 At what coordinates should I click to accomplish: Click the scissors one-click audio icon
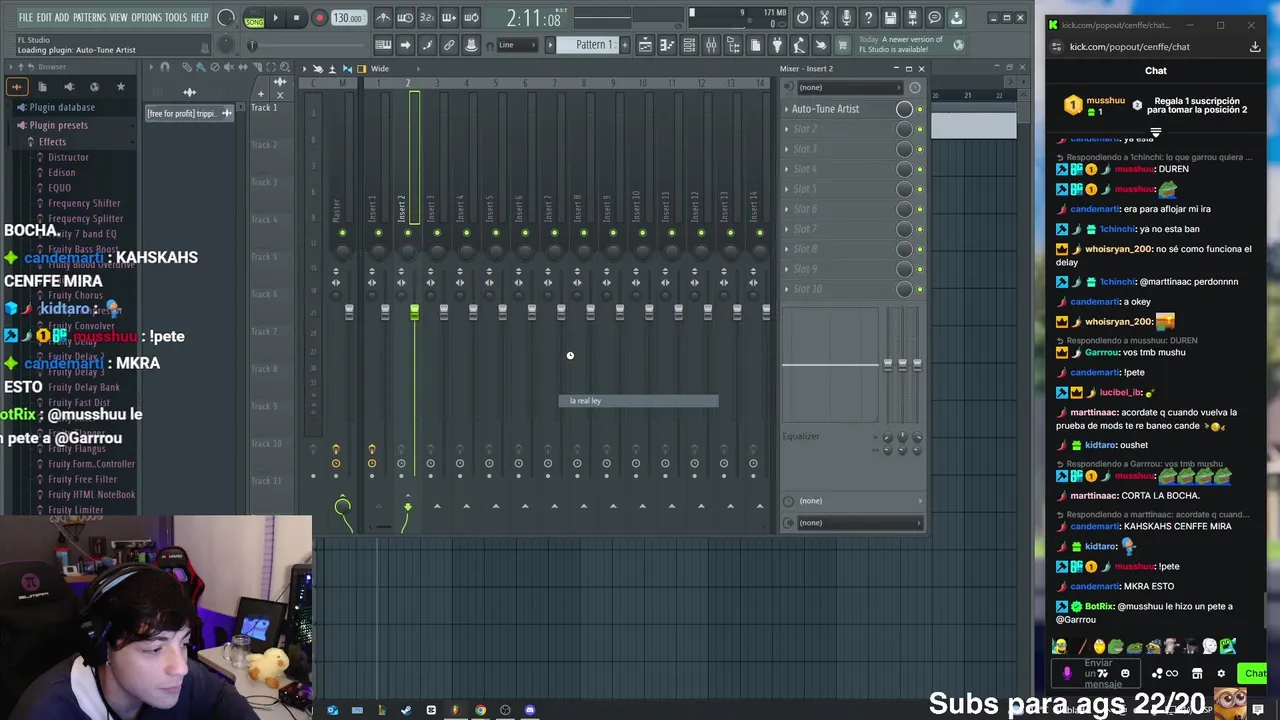point(824,18)
